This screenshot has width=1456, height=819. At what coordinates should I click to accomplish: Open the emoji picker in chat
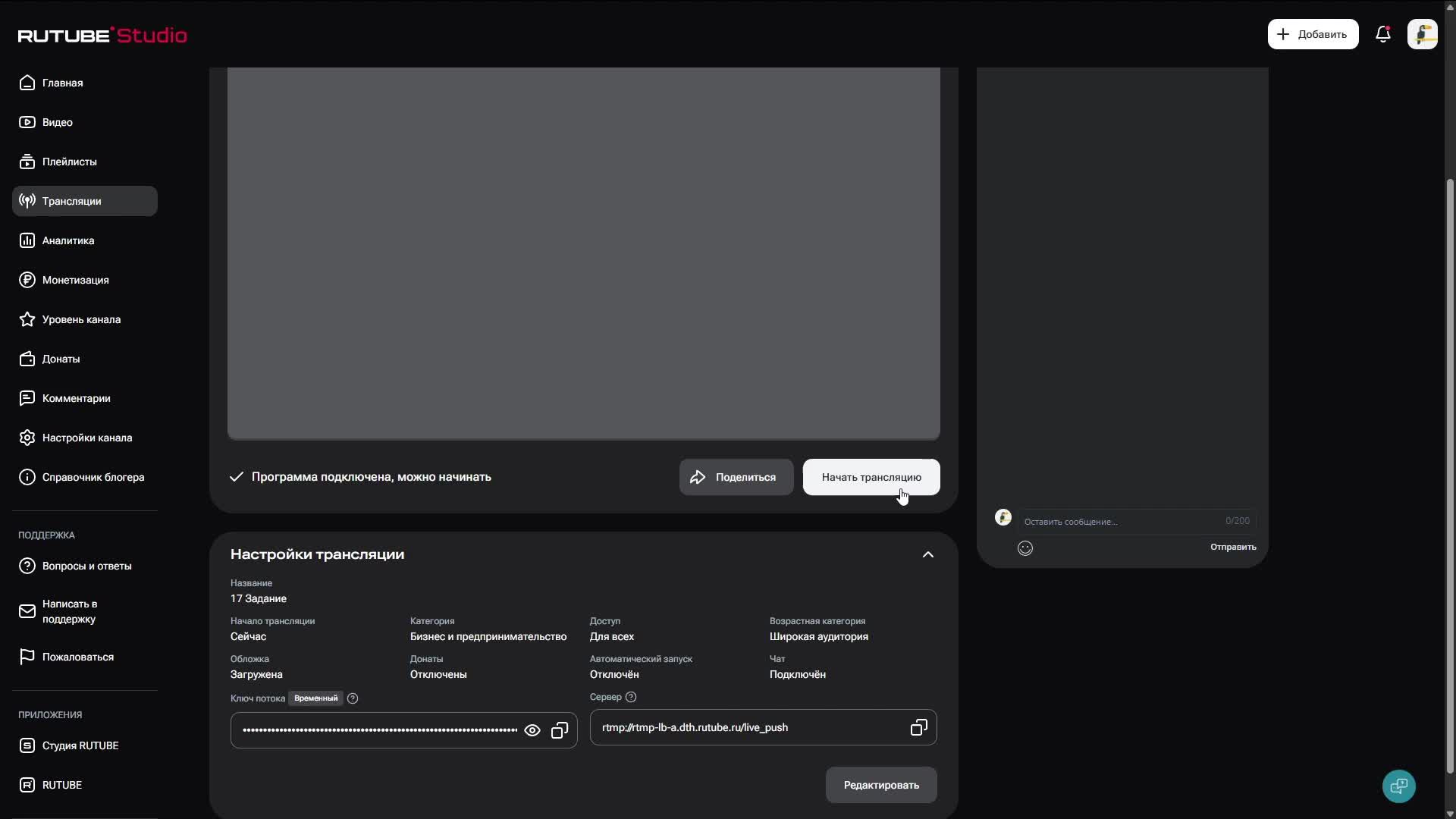[1025, 548]
